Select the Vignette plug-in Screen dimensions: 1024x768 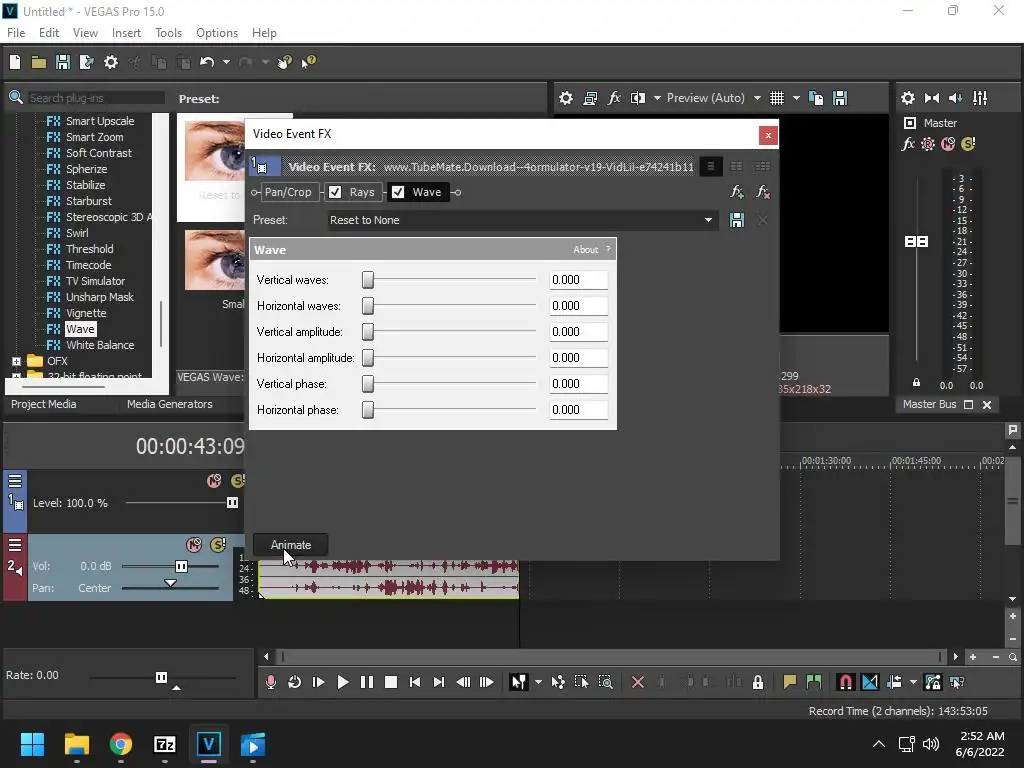point(86,313)
